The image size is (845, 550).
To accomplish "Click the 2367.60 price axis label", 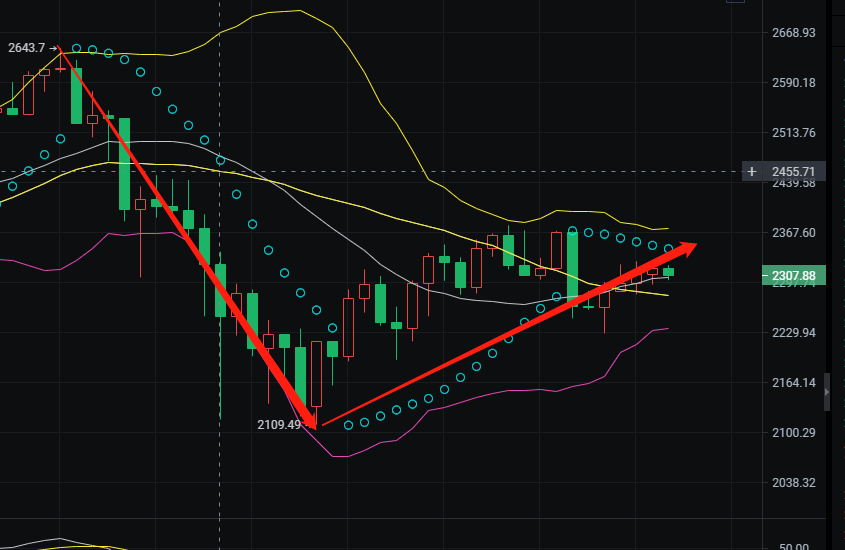I will point(793,233).
